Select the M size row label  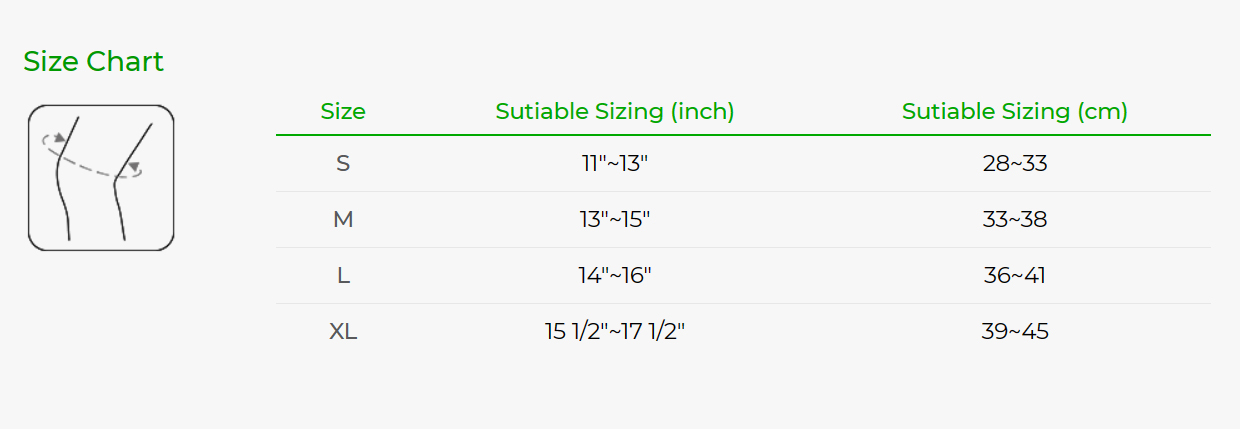(x=343, y=219)
